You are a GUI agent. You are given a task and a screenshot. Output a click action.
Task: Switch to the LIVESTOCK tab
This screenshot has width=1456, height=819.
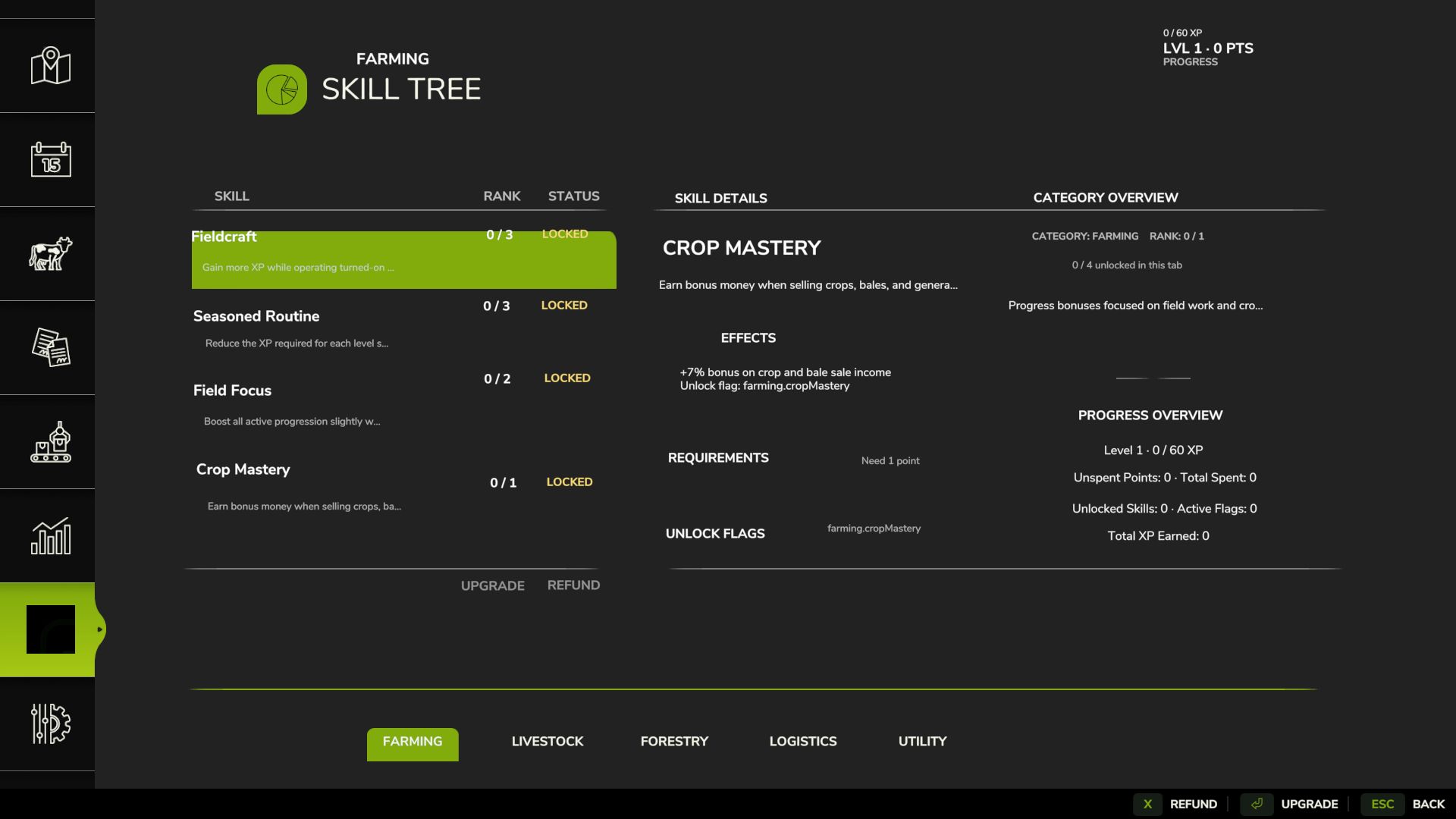[x=548, y=742]
